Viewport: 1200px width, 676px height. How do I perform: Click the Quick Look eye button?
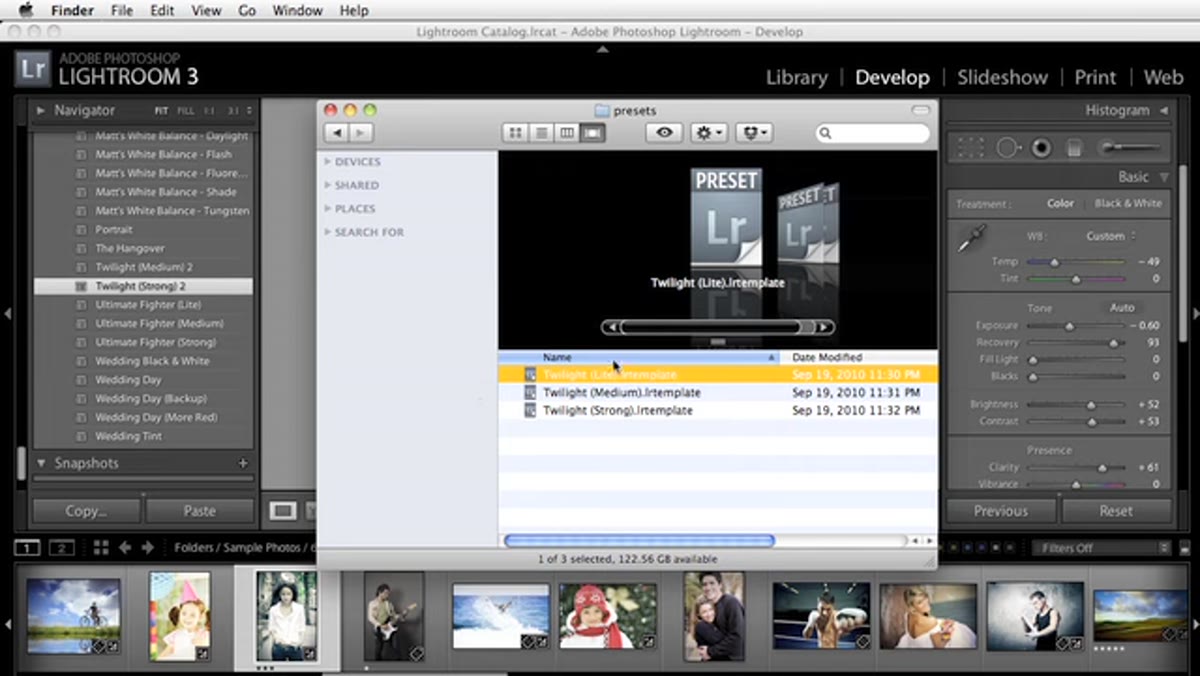(664, 132)
